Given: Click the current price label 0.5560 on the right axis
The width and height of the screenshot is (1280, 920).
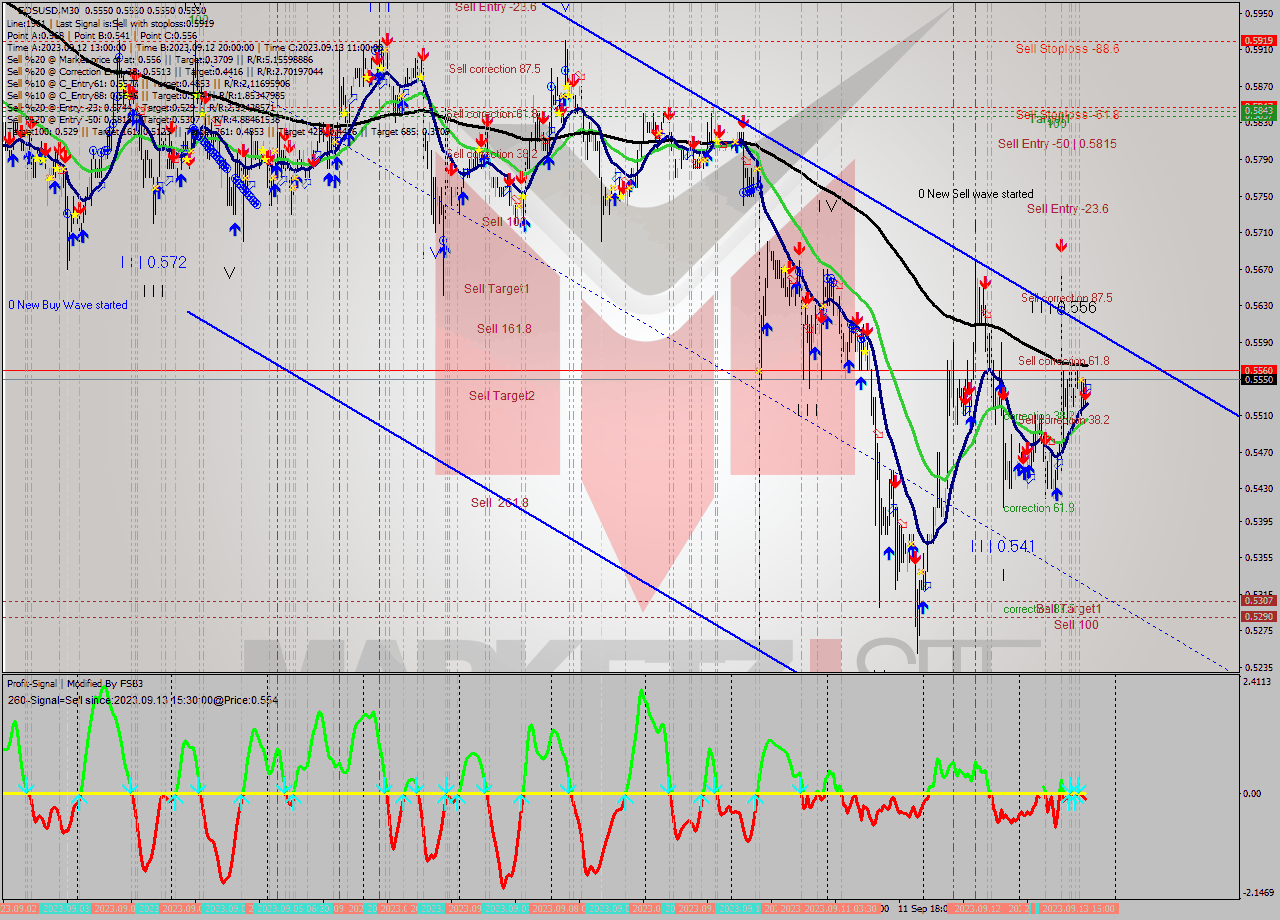Looking at the screenshot, I should 1259,370.
